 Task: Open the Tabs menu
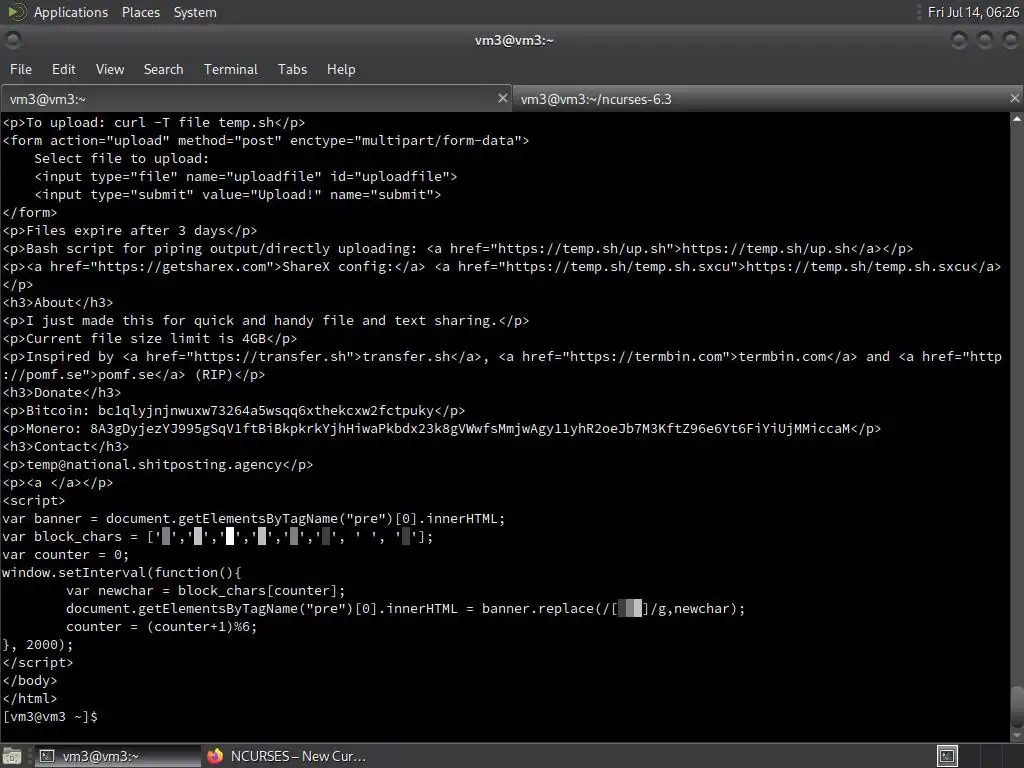point(292,69)
